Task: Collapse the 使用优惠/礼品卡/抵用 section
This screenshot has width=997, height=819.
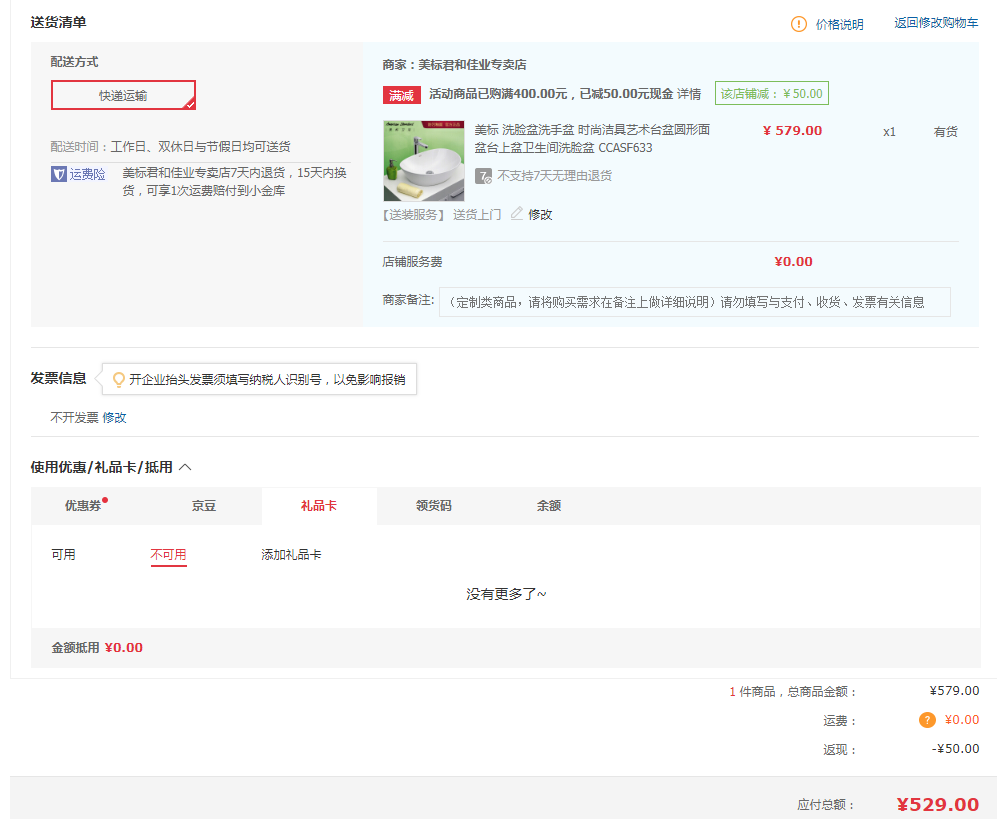Action: click(x=185, y=467)
